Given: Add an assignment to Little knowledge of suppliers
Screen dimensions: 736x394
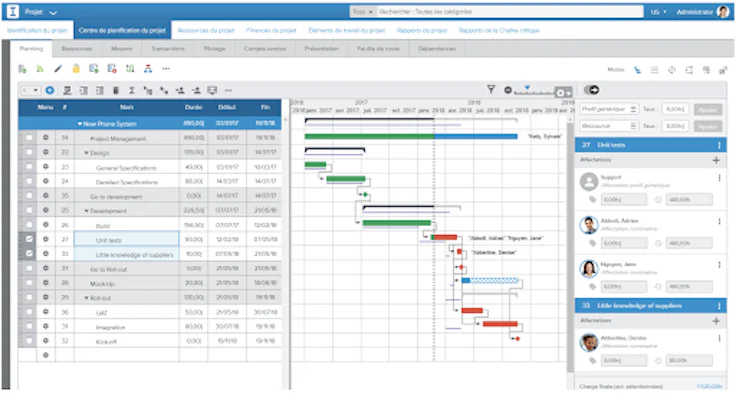Looking at the screenshot, I should pos(716,321).
